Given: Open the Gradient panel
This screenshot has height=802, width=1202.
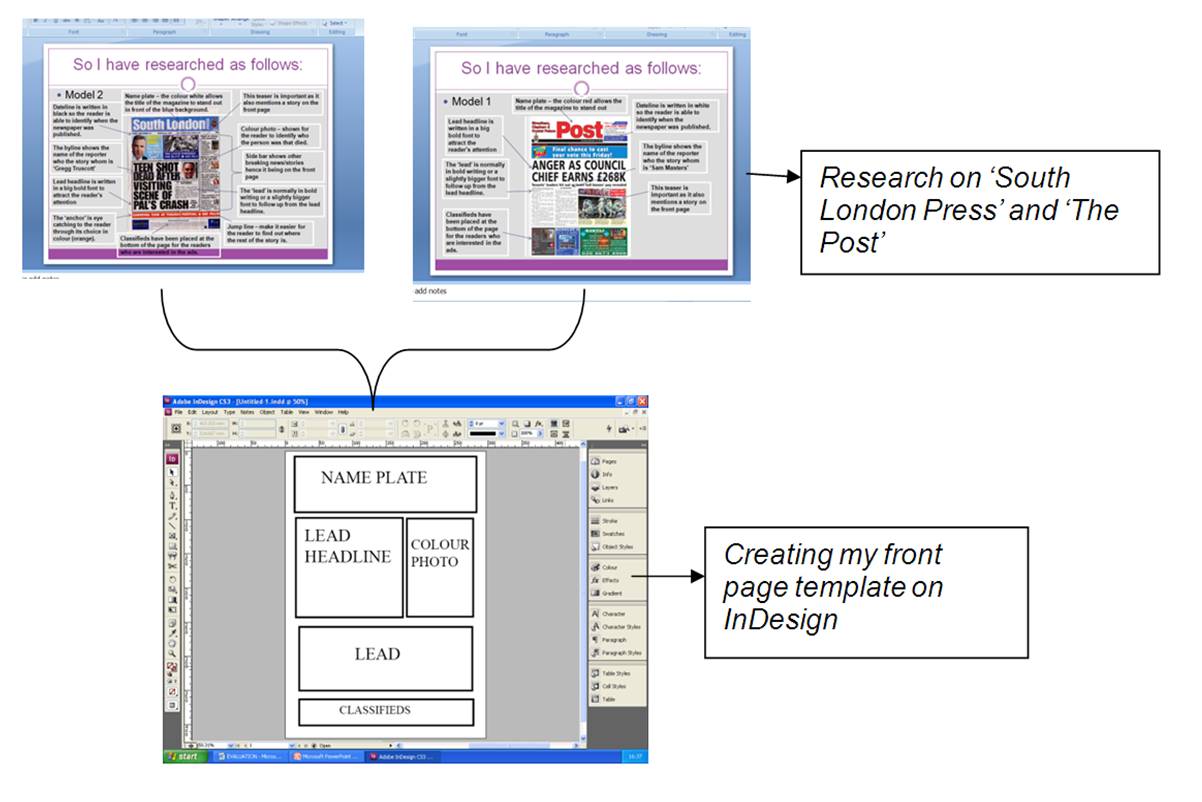Looking at the screenshot, I should click(608, 593).
